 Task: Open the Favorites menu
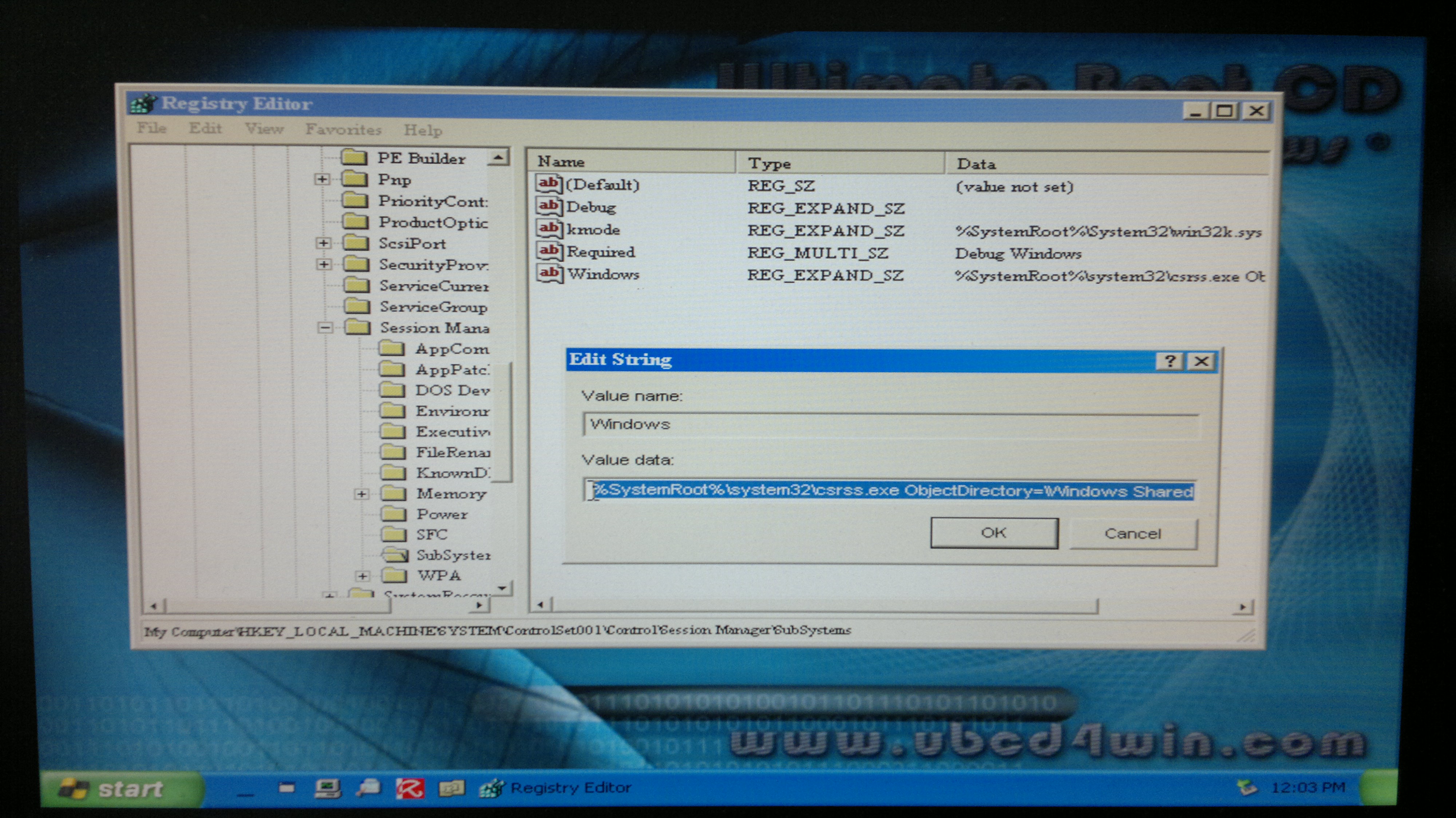[x=343, y=130]
